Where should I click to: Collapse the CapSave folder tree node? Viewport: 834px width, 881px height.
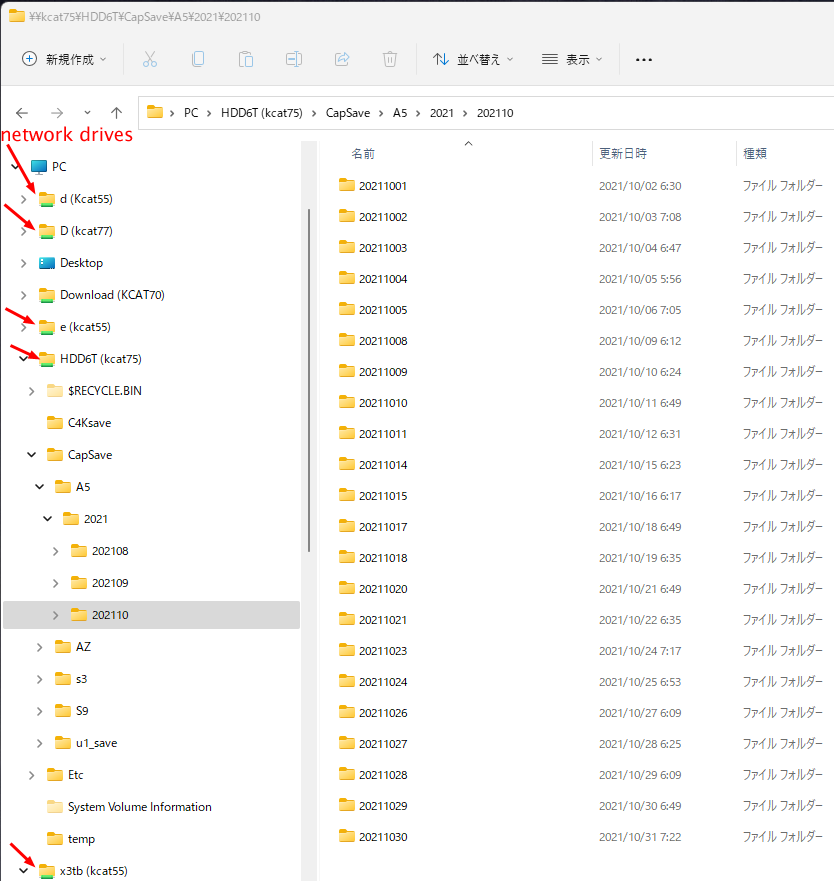tap(32, 455)
